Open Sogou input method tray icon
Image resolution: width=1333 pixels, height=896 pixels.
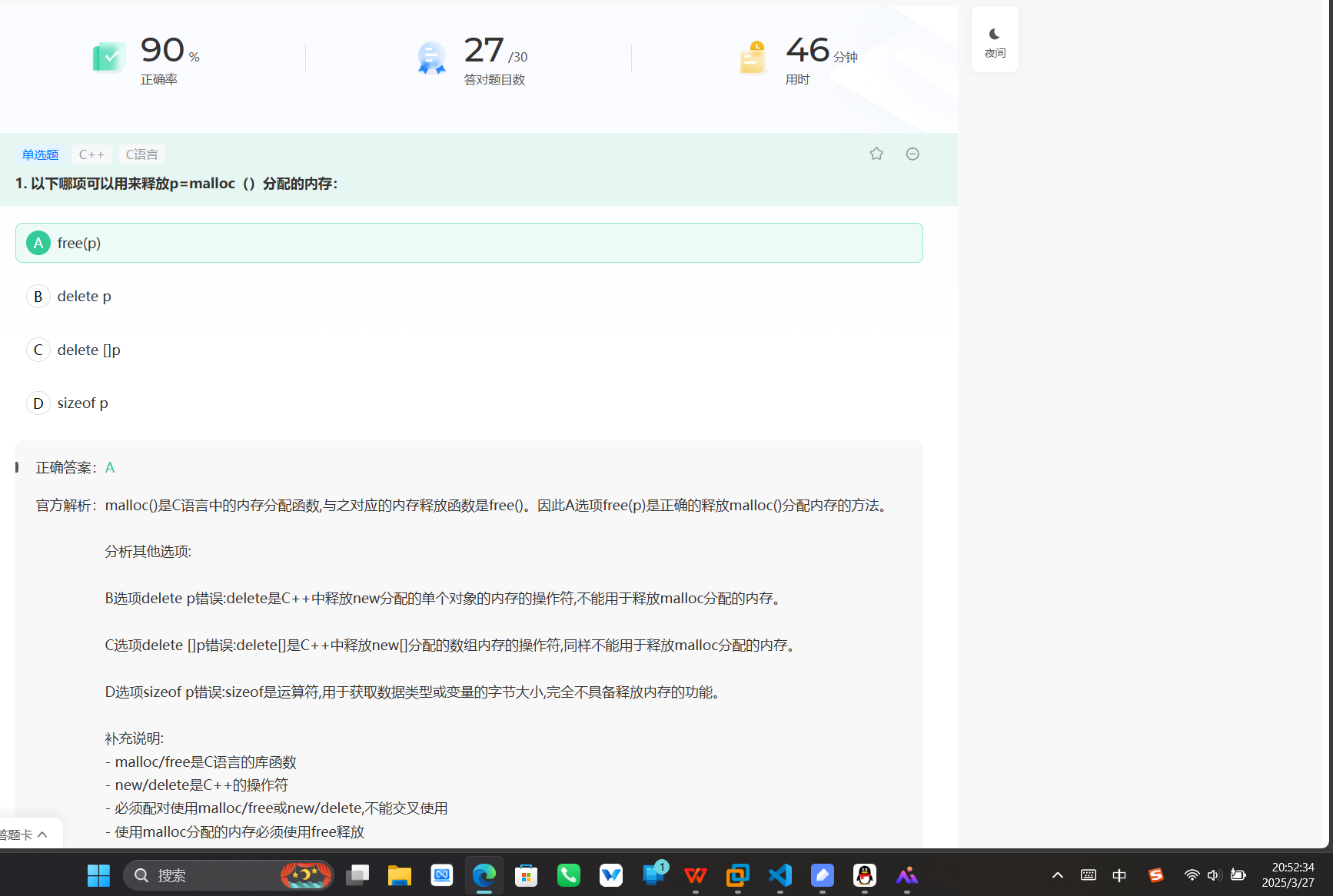1155,875
